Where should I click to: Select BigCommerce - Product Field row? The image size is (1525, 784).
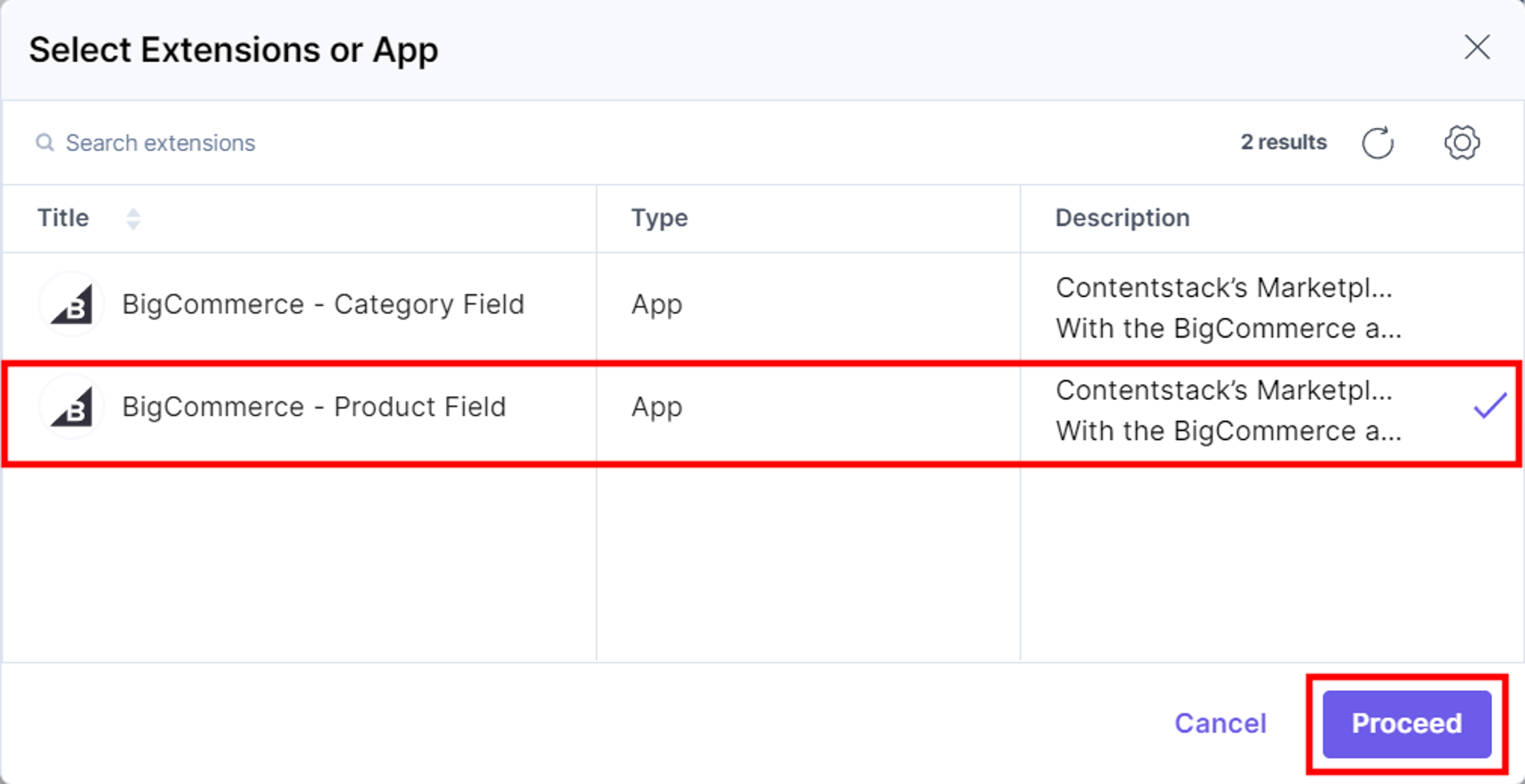[x=762, y=414]
